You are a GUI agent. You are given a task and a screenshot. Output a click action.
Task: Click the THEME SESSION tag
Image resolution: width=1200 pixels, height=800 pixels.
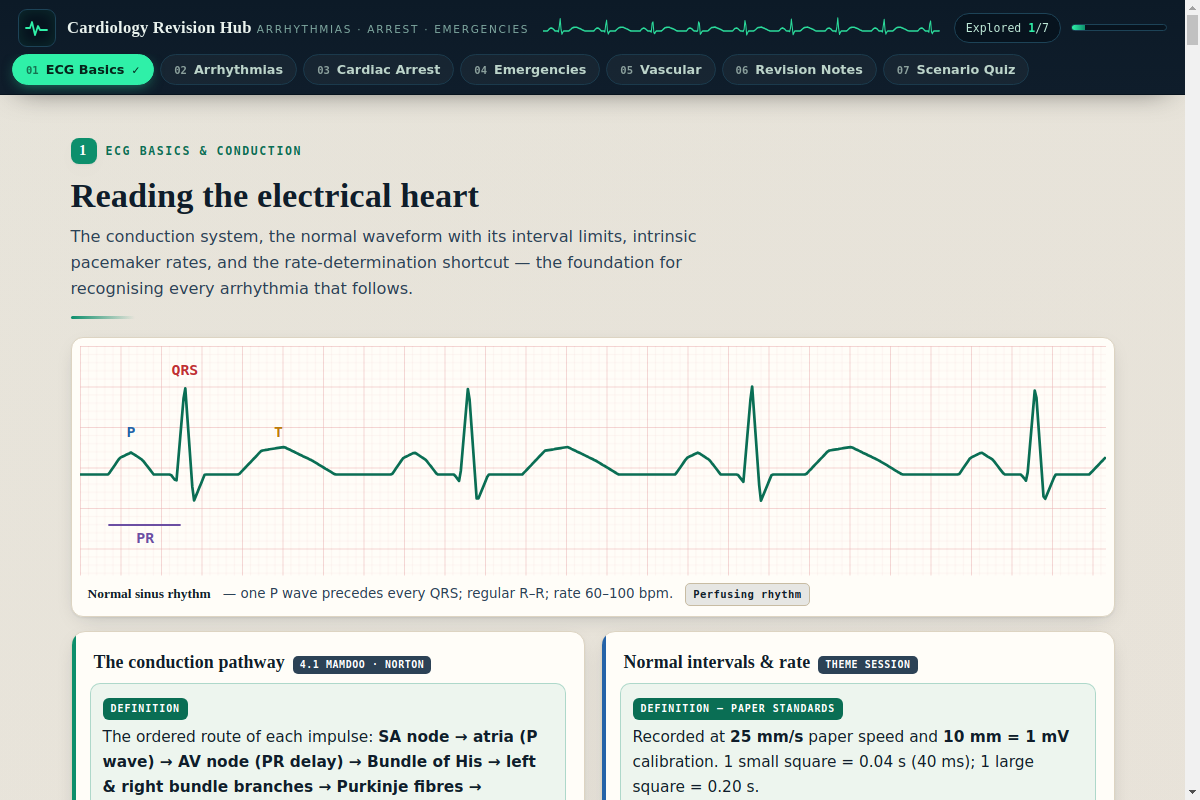tap(868, 664)
